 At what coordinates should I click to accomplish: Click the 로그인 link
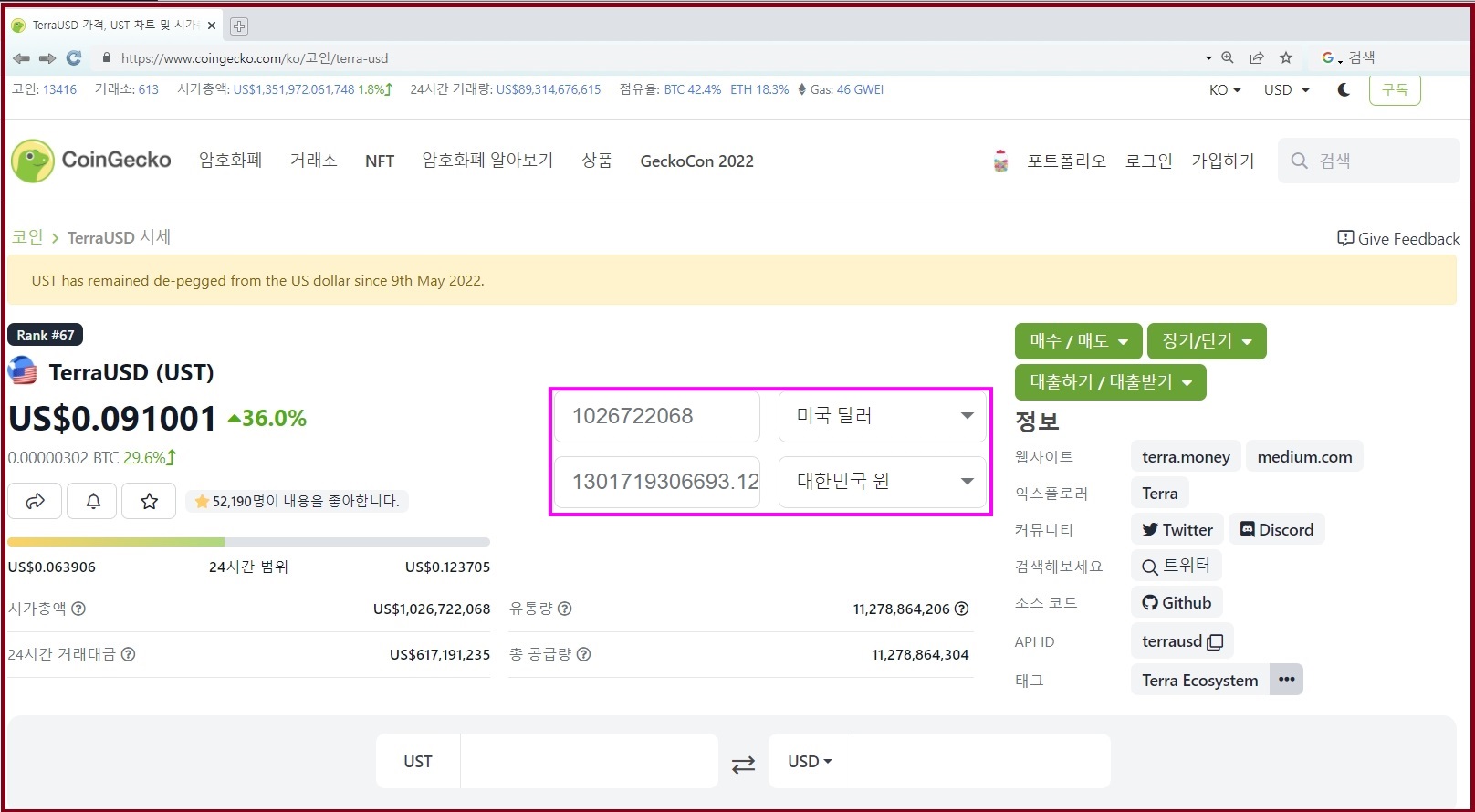1148,161
